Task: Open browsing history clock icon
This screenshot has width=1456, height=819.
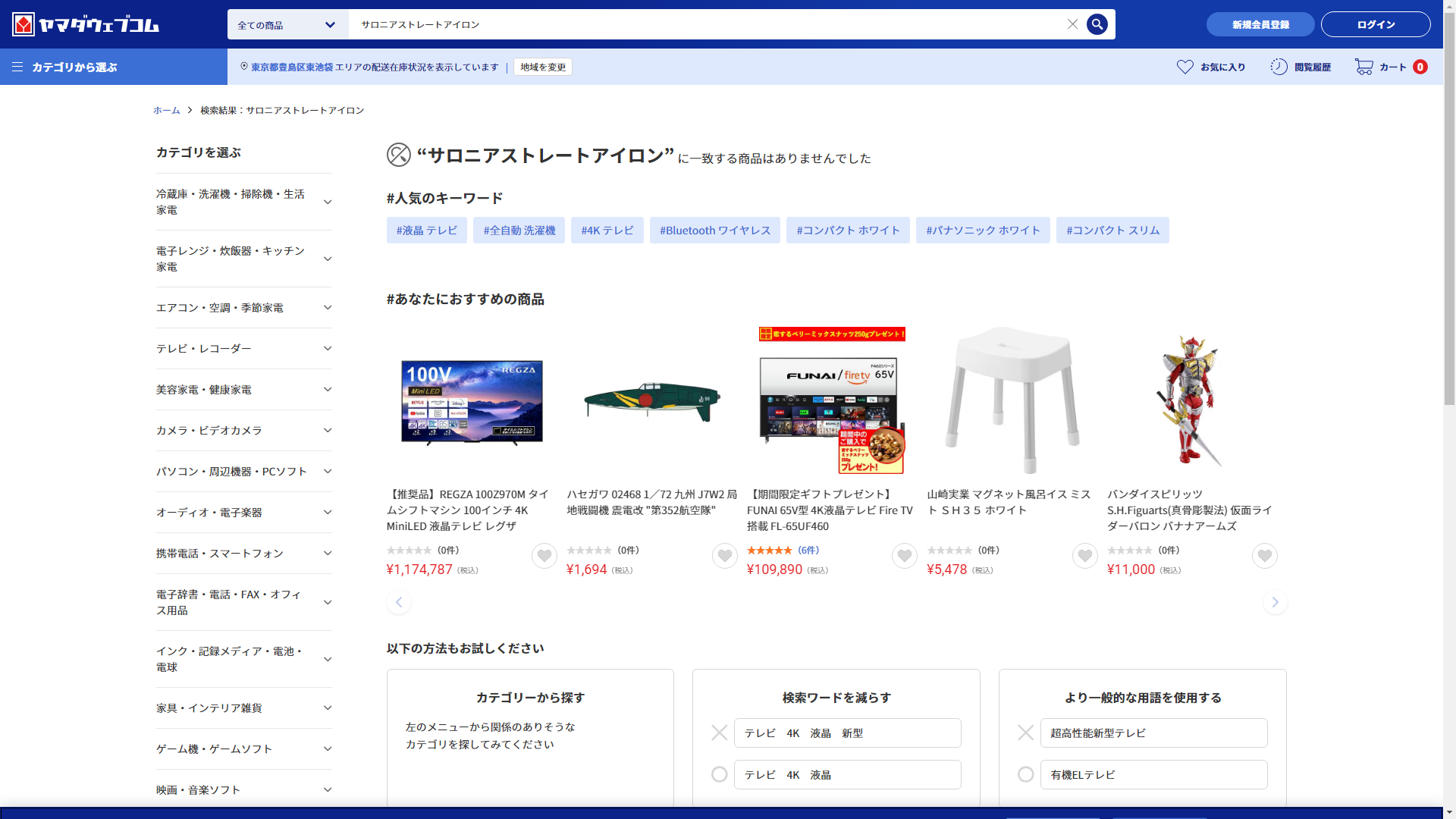Action: pos(1279,67)
